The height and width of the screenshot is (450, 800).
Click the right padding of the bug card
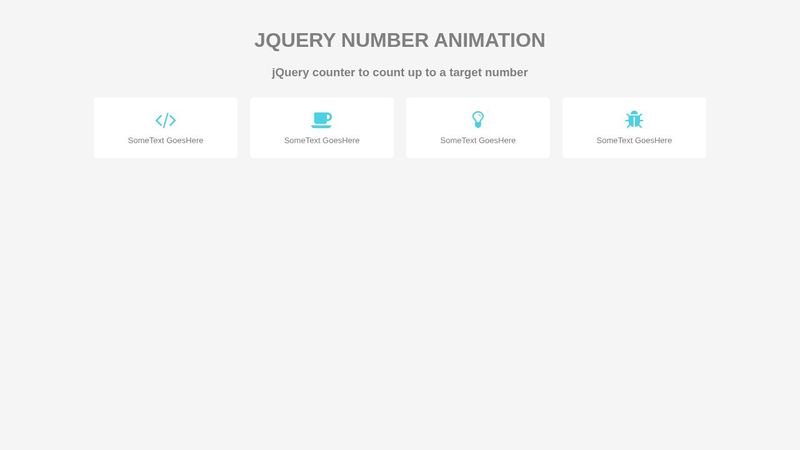coord(694,128)
